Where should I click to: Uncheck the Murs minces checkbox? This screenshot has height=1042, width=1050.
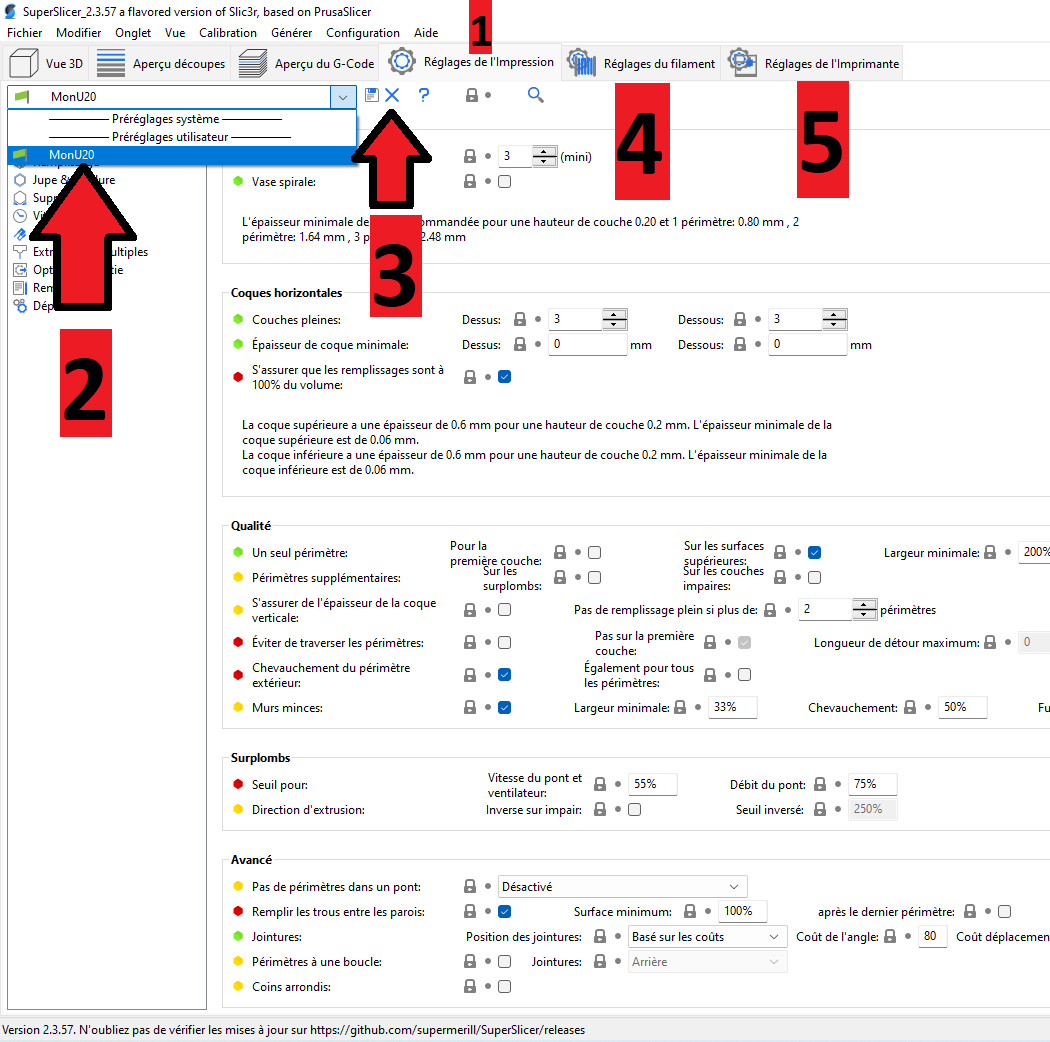point(505,707)
